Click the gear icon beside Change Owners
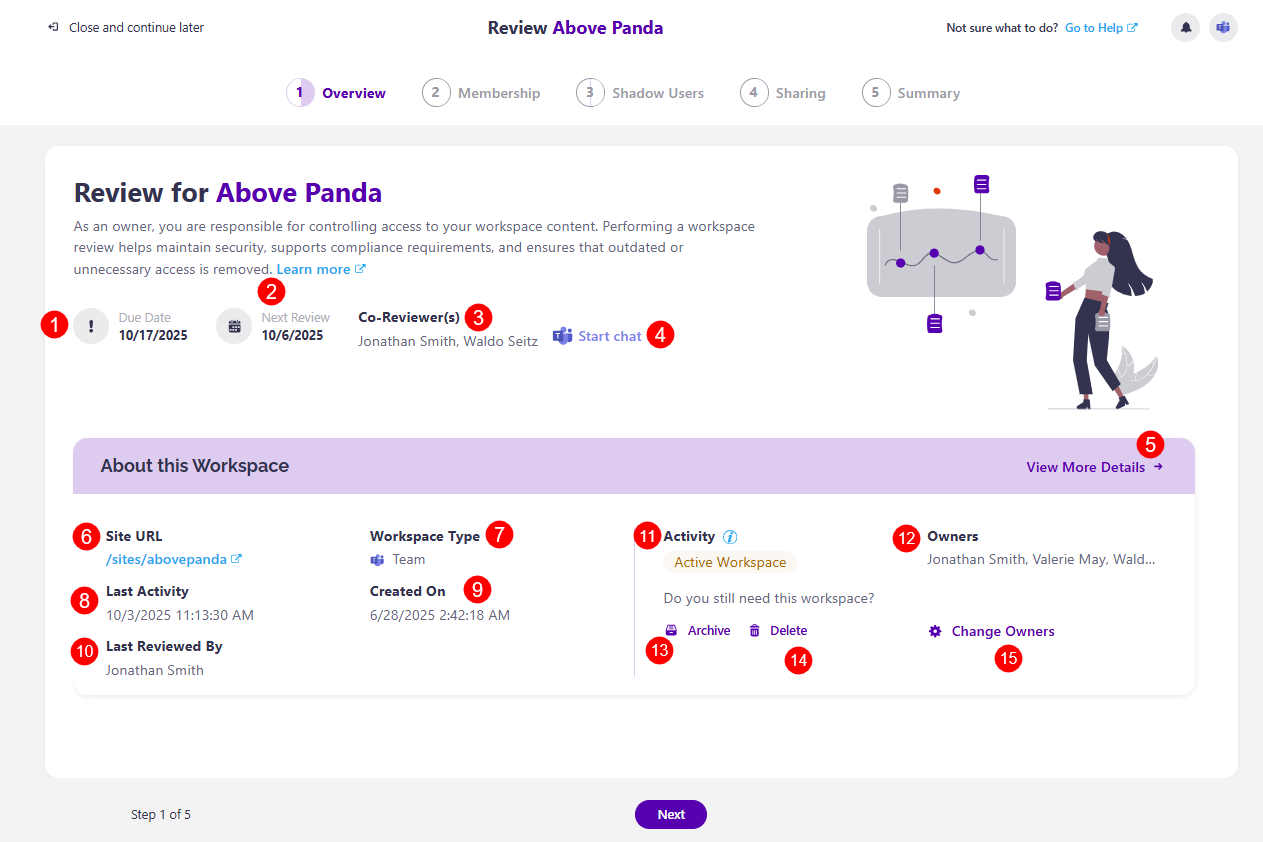 pos(935,631)
